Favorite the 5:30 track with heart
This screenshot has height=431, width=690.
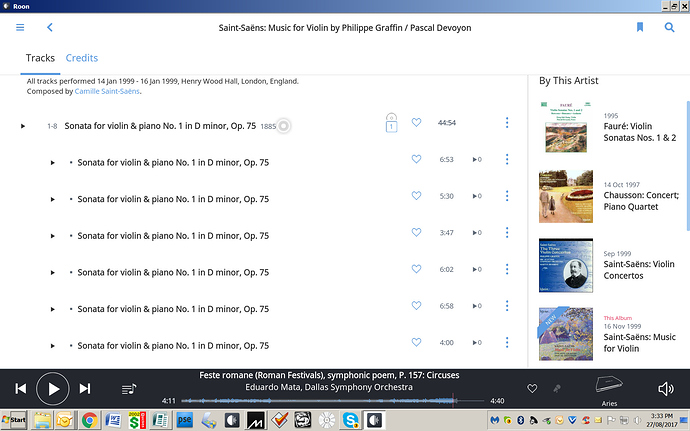(x=416, y=195)
